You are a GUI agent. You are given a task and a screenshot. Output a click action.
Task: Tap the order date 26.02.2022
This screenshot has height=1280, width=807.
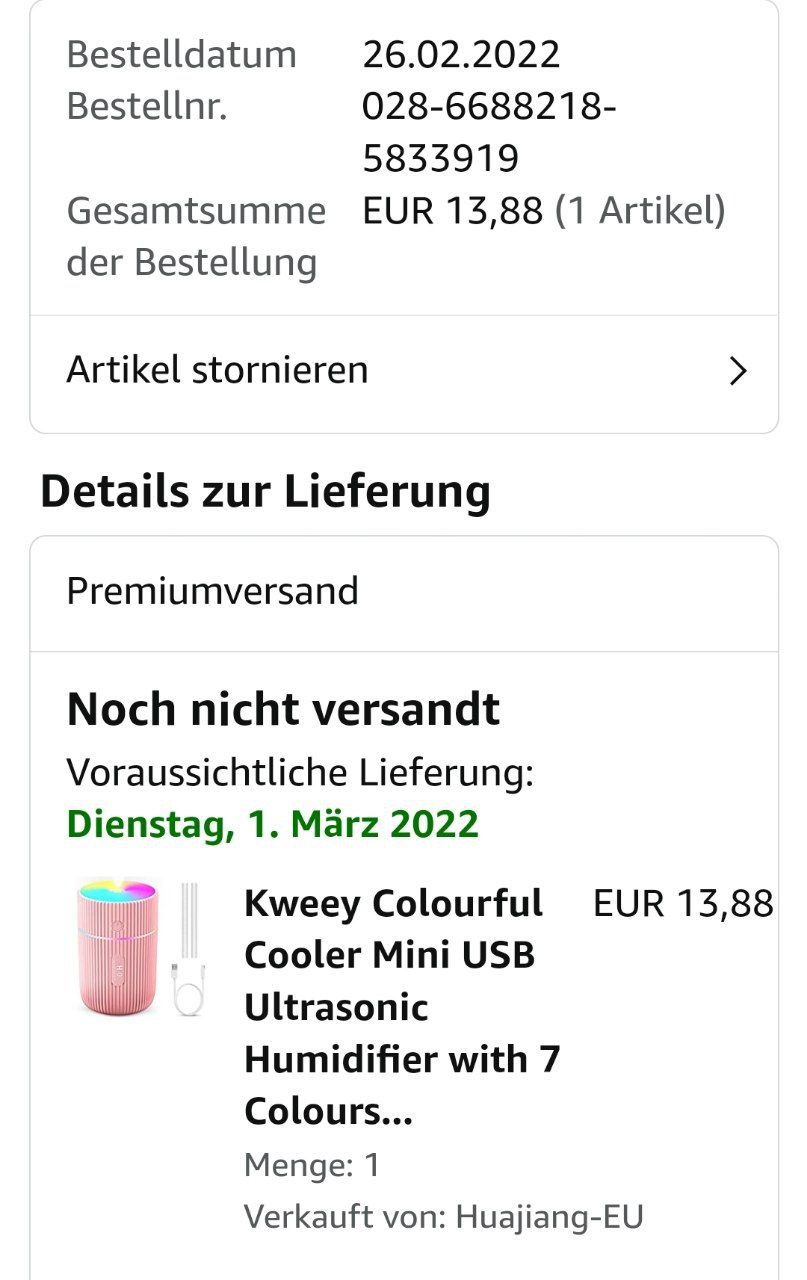tap(461, 54)
